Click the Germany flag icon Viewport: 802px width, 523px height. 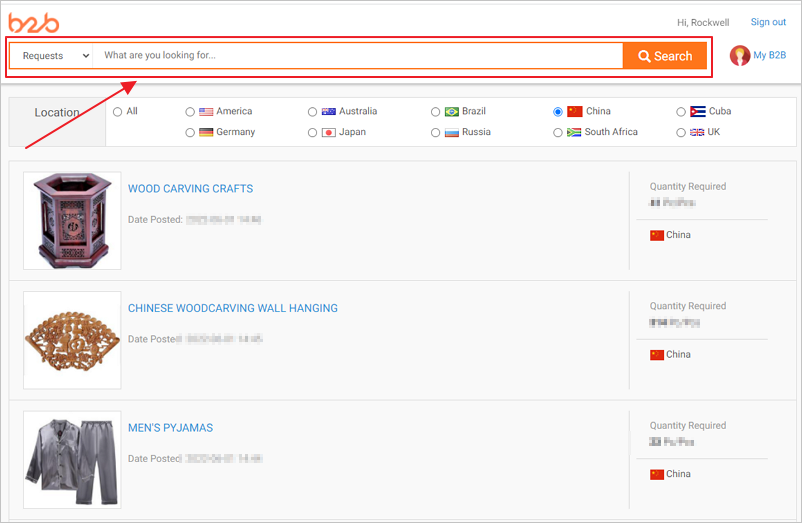[x=206, y=132]
